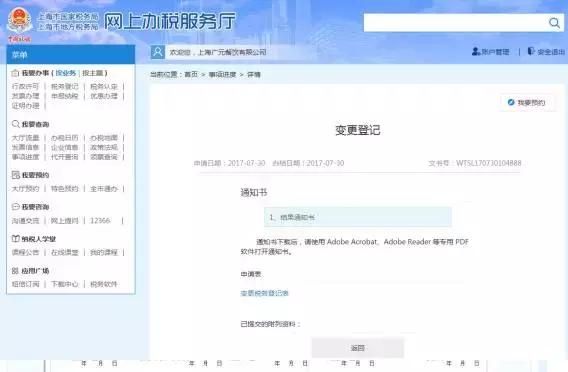Switch to the 按业务 view
Image resolution: width=568 pixels, height=372 pixels.
pos(66,73)
